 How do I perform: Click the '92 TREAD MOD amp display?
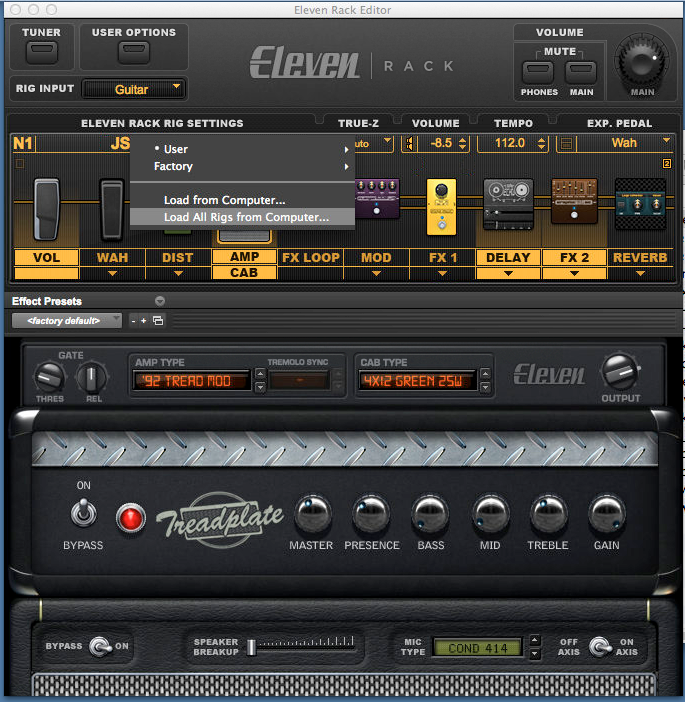coord(192,381)
